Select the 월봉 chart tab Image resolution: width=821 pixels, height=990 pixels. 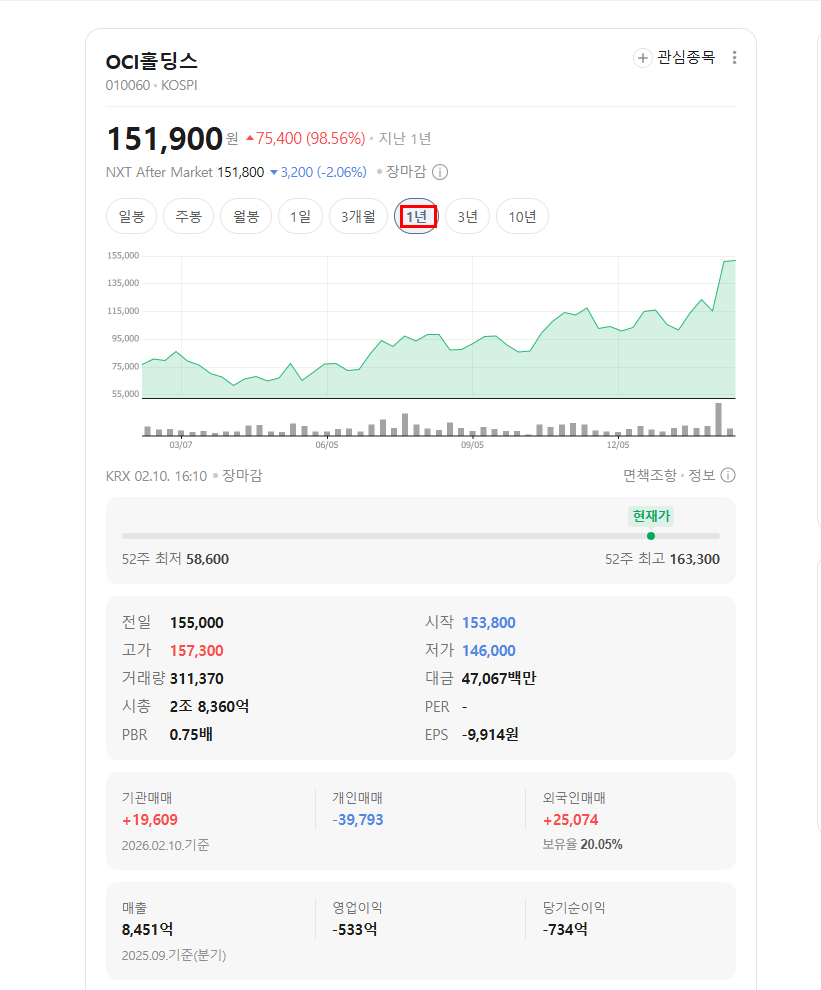[246, 217]
